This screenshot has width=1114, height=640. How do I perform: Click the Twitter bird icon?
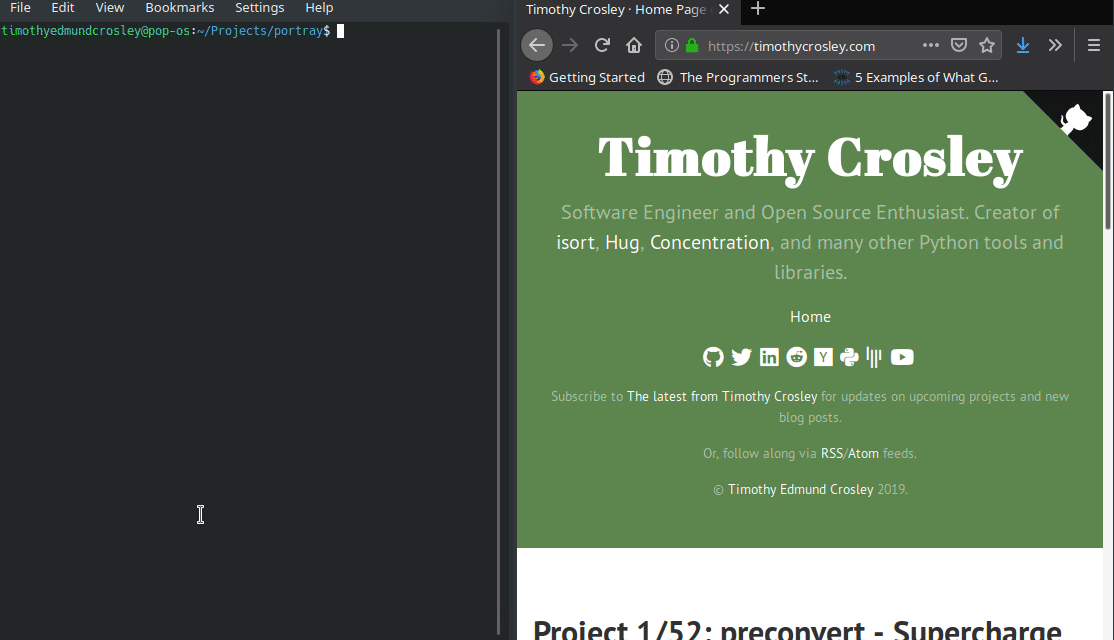[741, 357]
